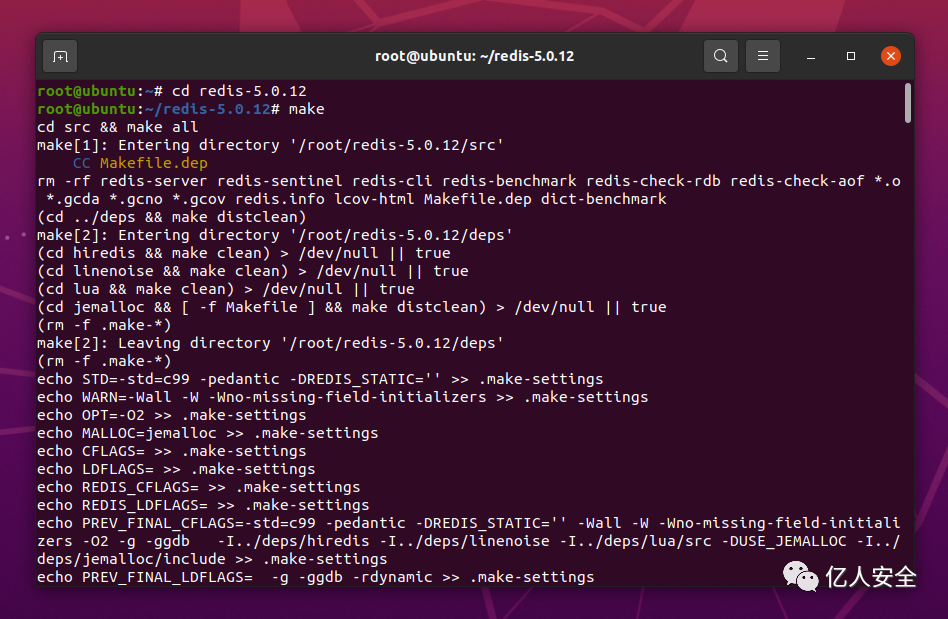Viewport: 948px width, 619px height.
Task: Click the 'deps/jemalloc/include >> .make-settings' line
Action: [212, 559]
